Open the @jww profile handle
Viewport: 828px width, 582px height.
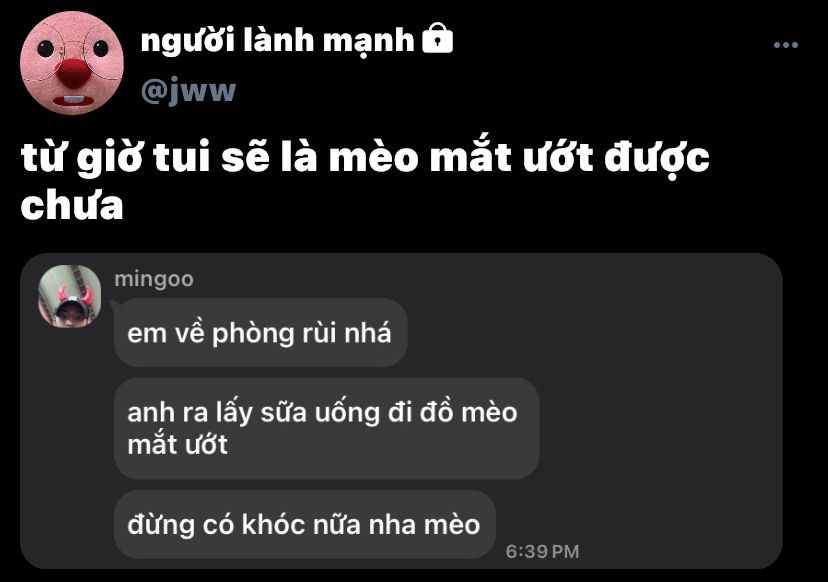[x=189, y=91]
